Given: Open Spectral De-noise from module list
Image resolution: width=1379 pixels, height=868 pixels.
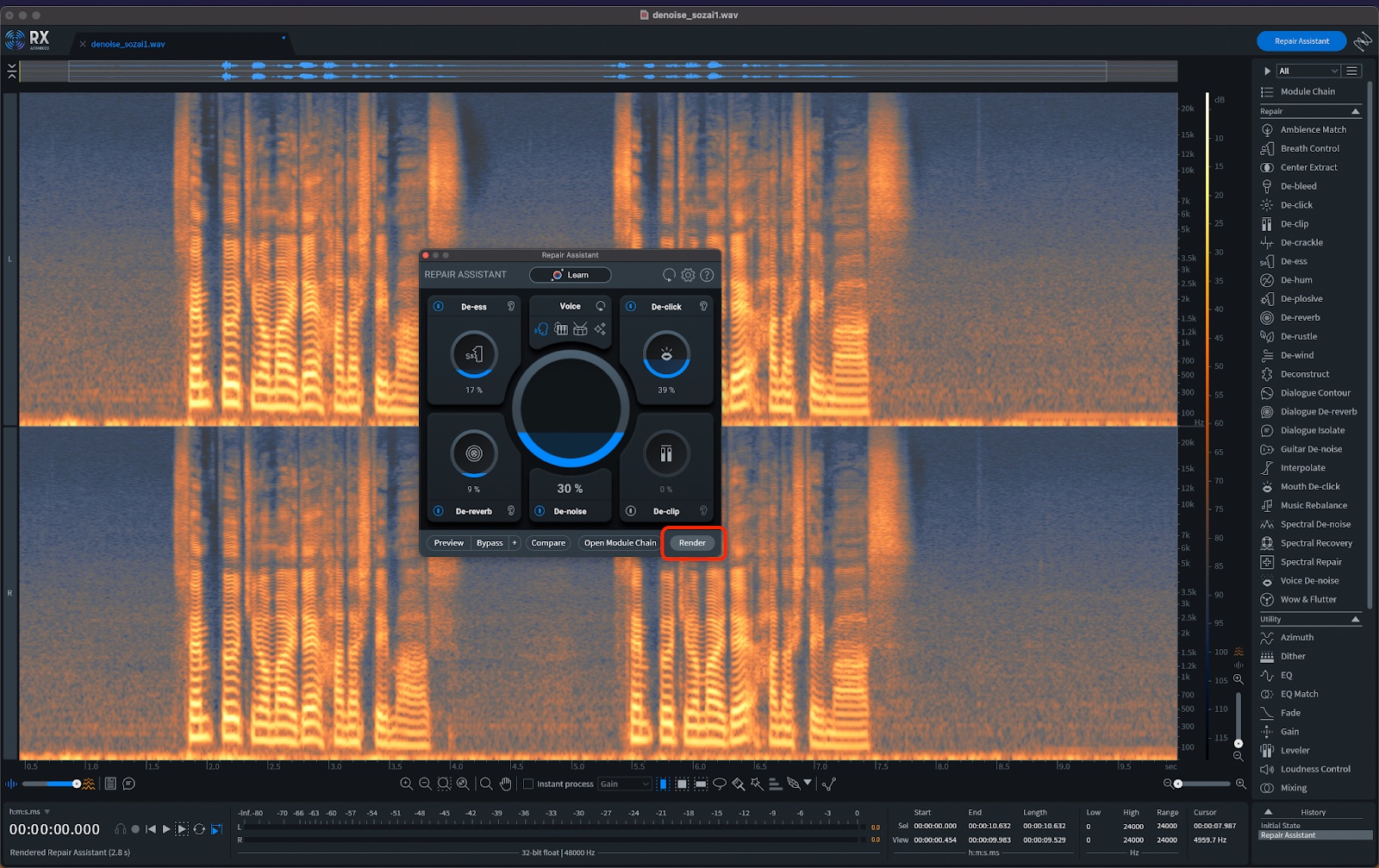Looking at the screenshot, I should click(x=1315, y=524).
